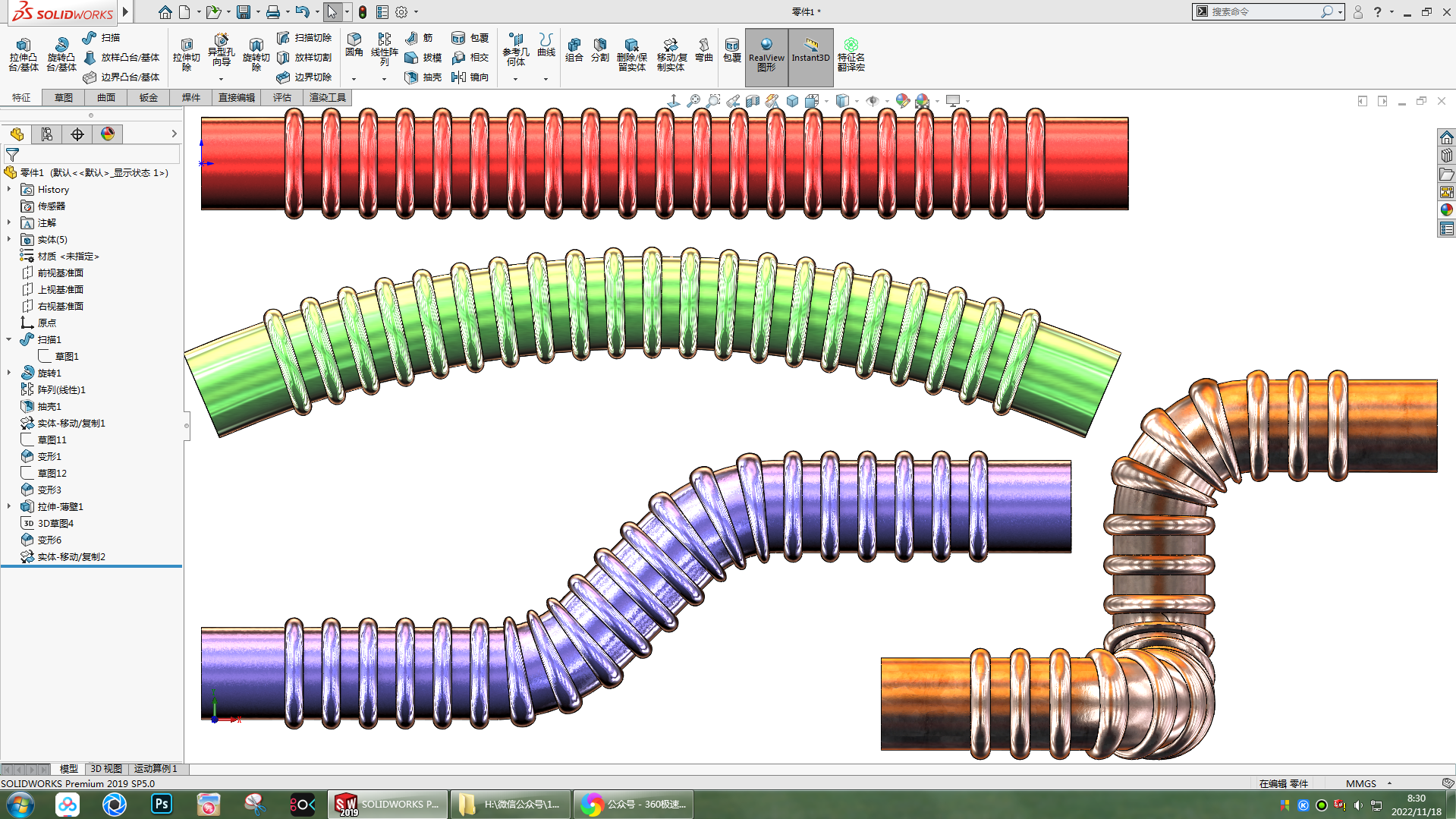Expand the 实体(5) solid bodies folder
This screenshot has width=1456, height=819.
tap(9, 239)
